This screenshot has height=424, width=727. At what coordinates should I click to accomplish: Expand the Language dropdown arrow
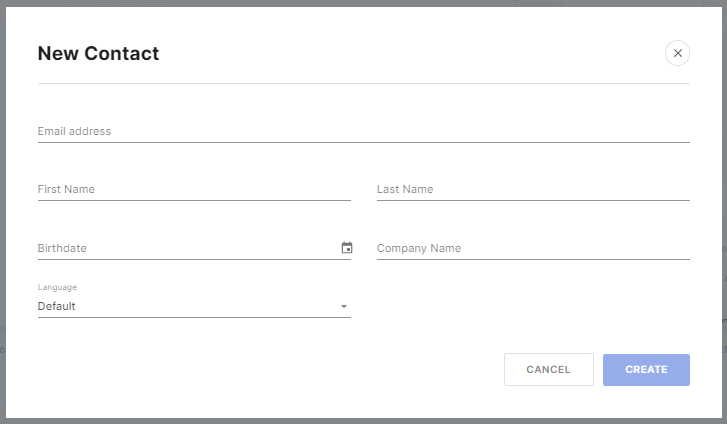click(x=344, y=306)
